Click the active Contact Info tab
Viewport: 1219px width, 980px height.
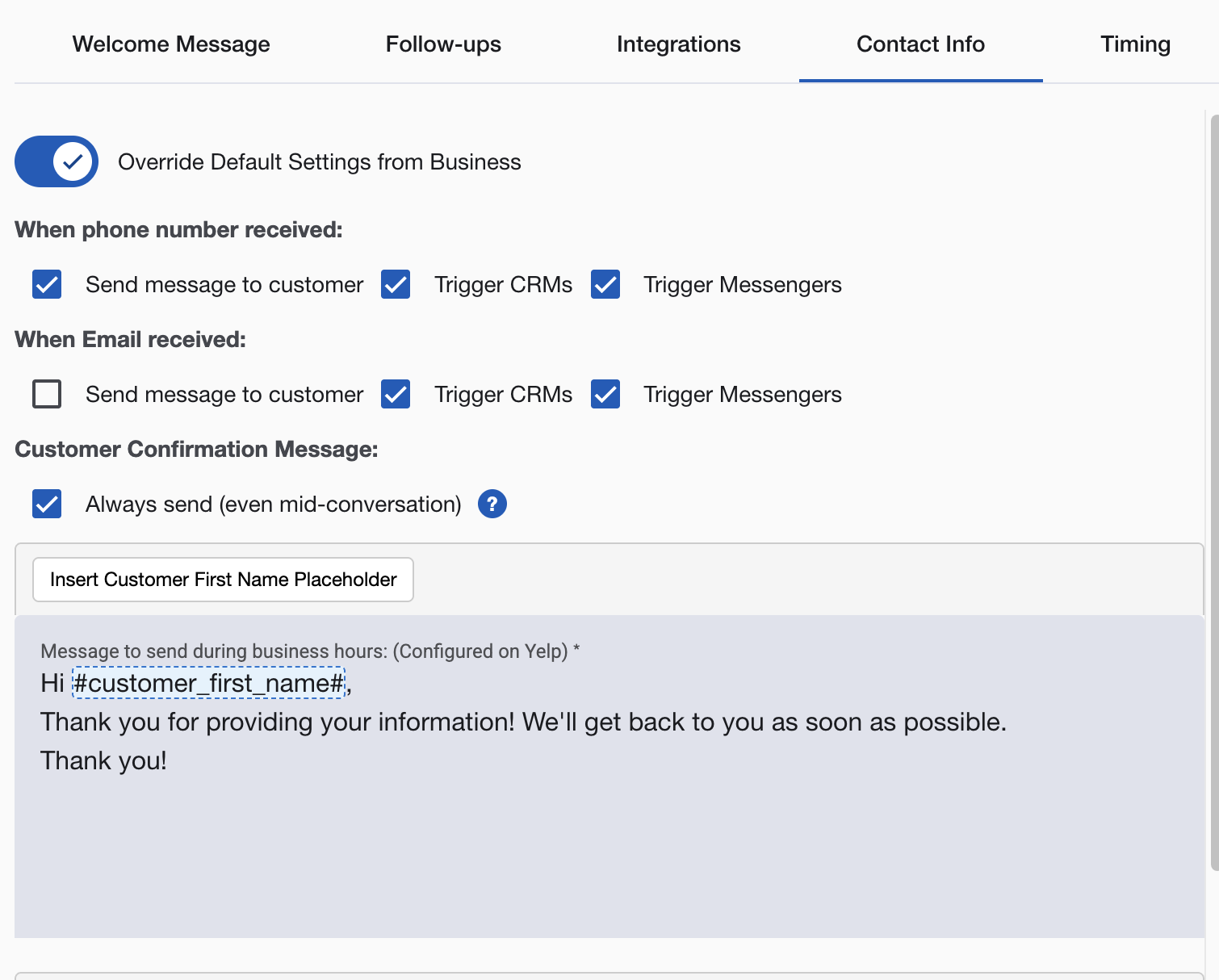click(920, 44)
